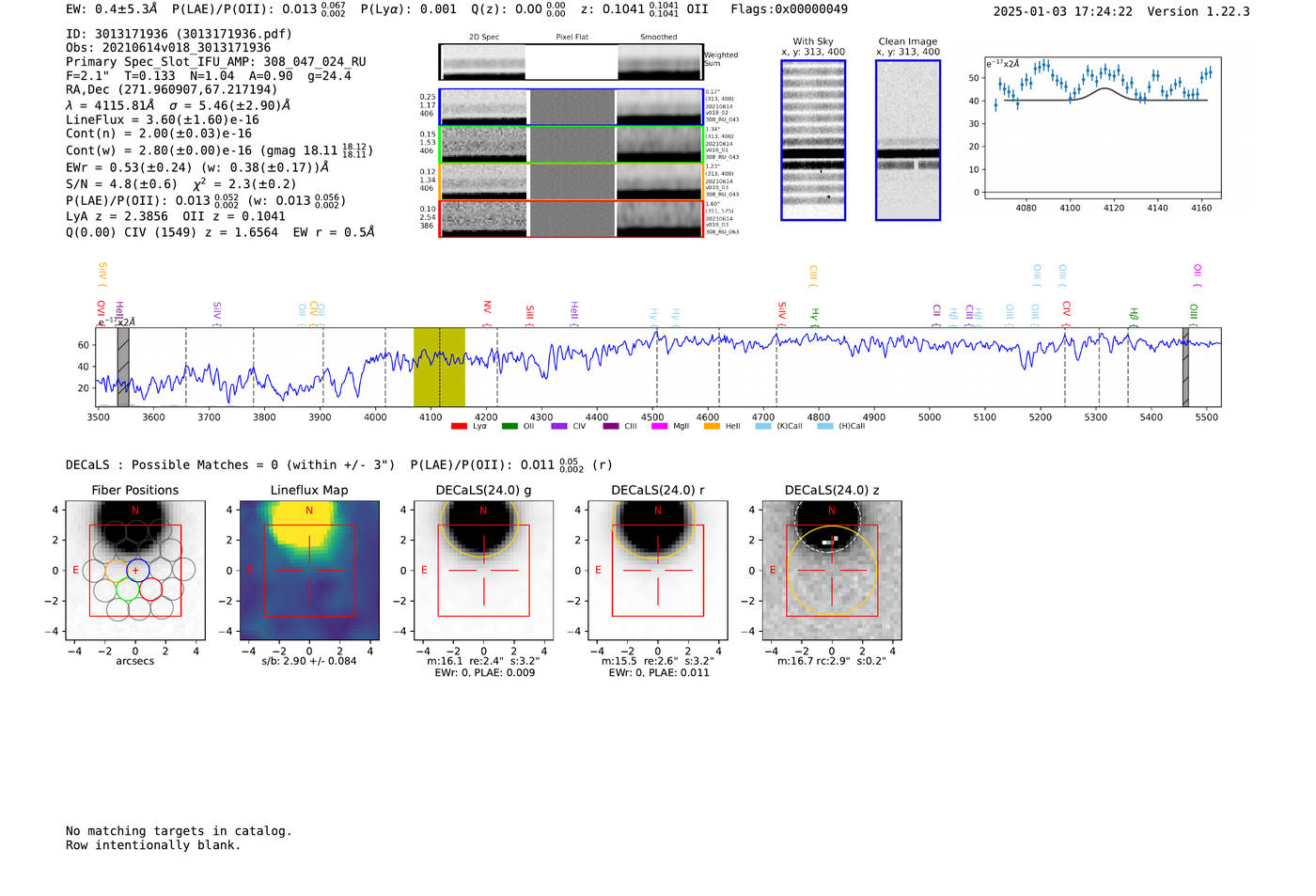The image size is (1316, 896).
Task: Click the green fiber circle in Fiber Positions
Action: tap(126, 590)
